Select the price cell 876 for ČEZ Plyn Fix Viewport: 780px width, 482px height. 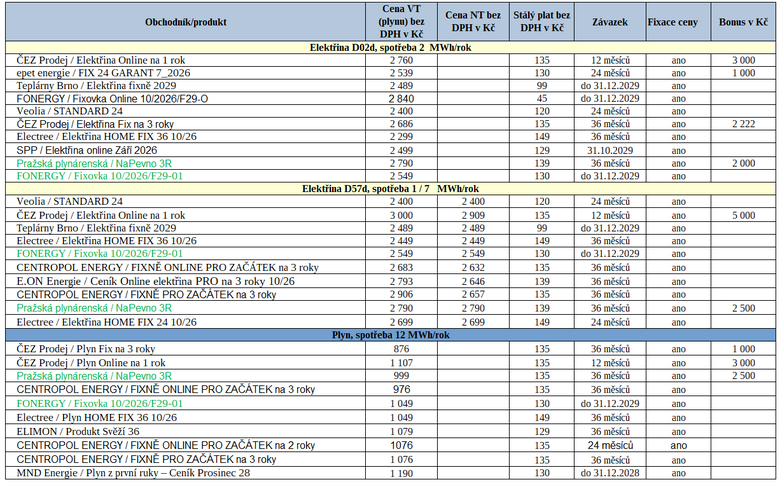[401, 349]
